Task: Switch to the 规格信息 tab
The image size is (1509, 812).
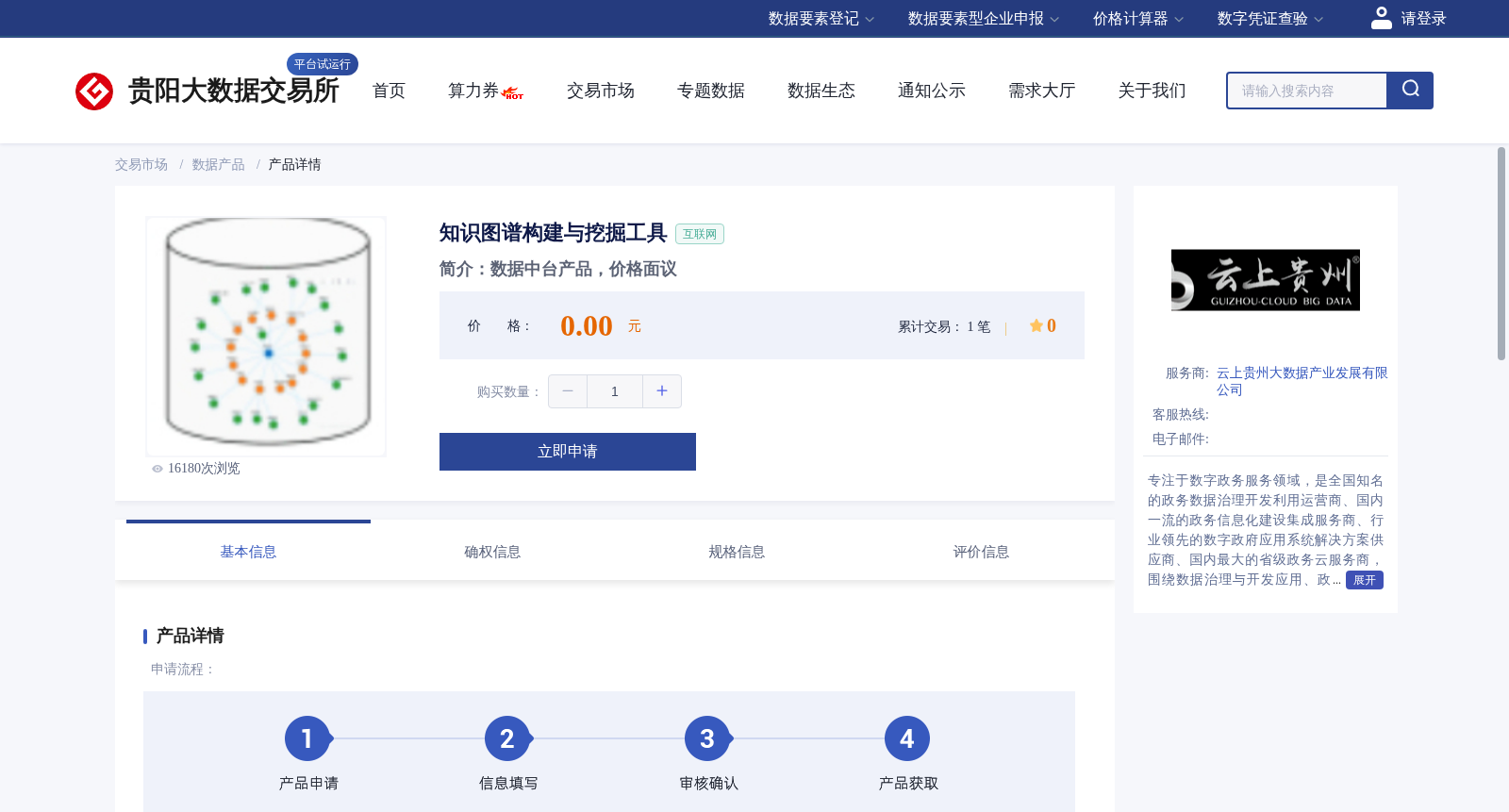Action: (x=737, y=552)
